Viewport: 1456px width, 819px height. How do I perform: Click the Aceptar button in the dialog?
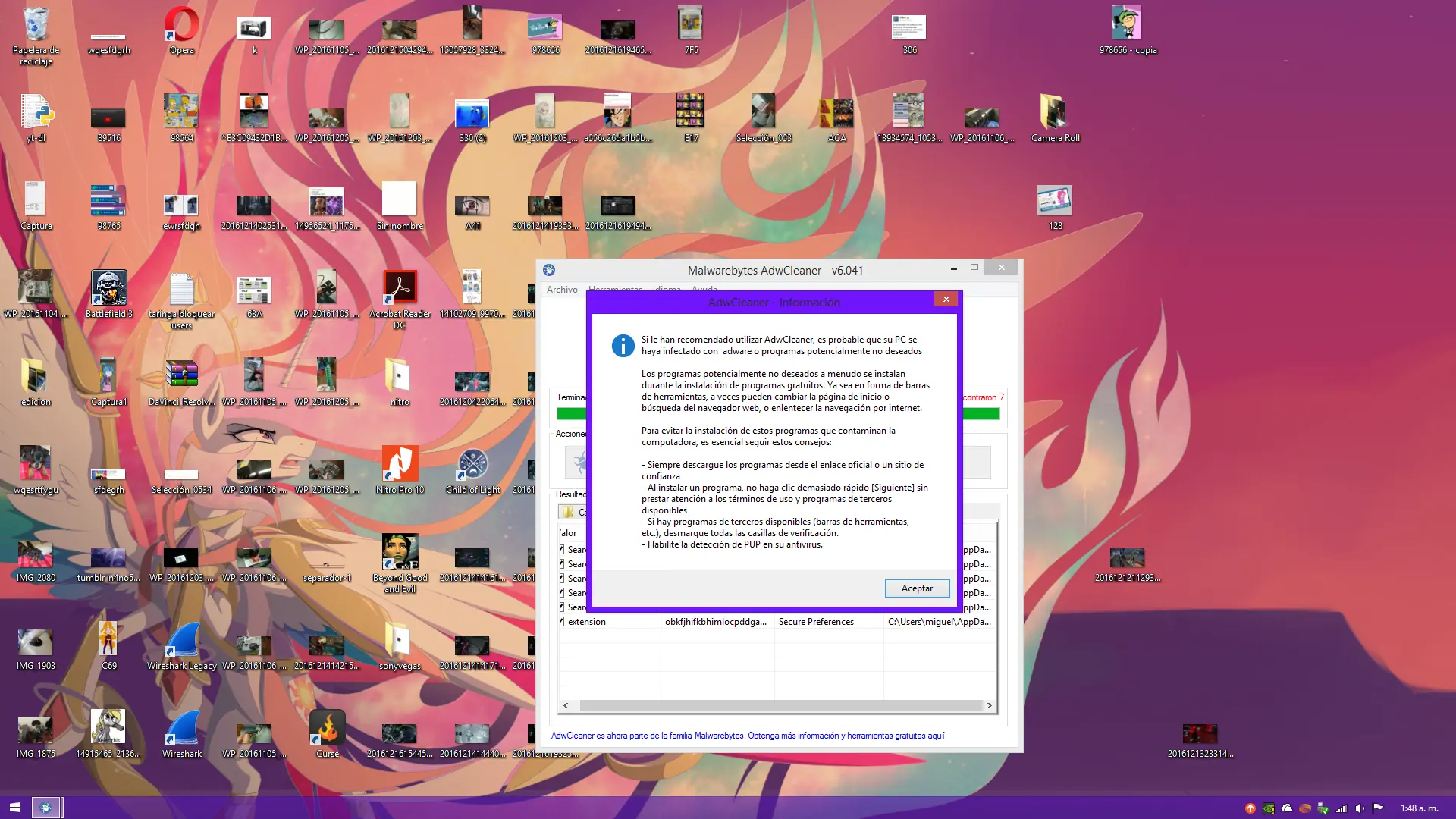[x=917, y=588]
